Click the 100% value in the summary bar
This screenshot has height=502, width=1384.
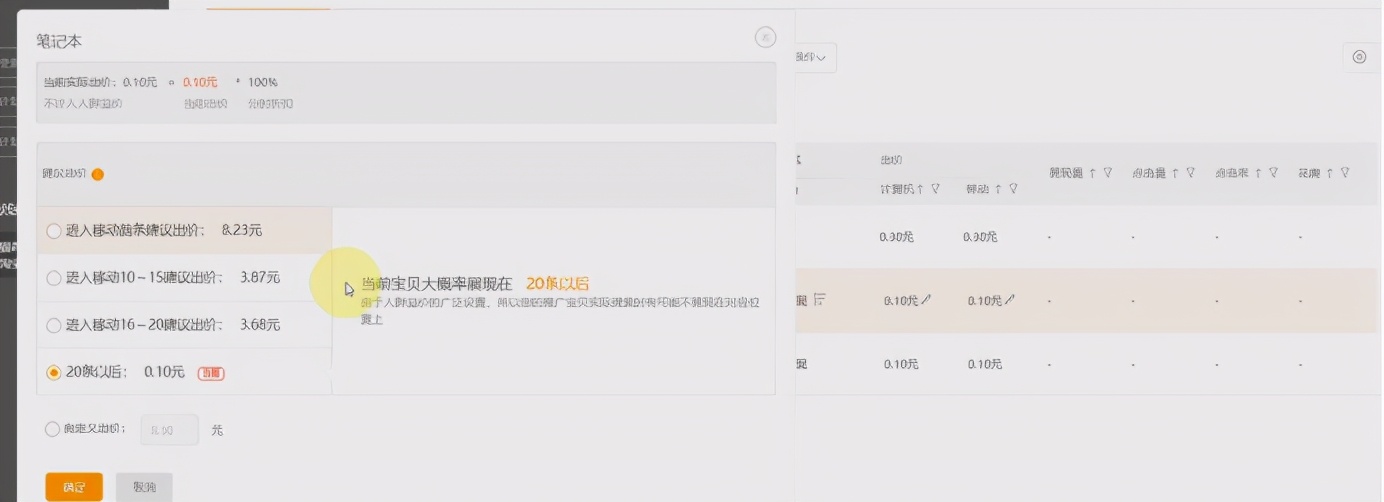[263, 82]
